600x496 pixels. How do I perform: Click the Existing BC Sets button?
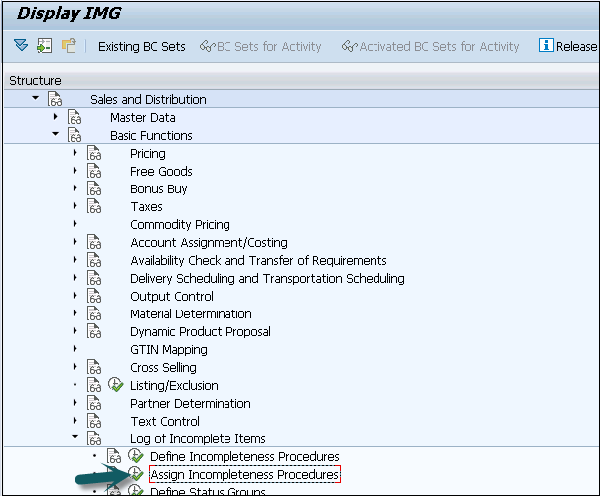click(x=141, y=46)
